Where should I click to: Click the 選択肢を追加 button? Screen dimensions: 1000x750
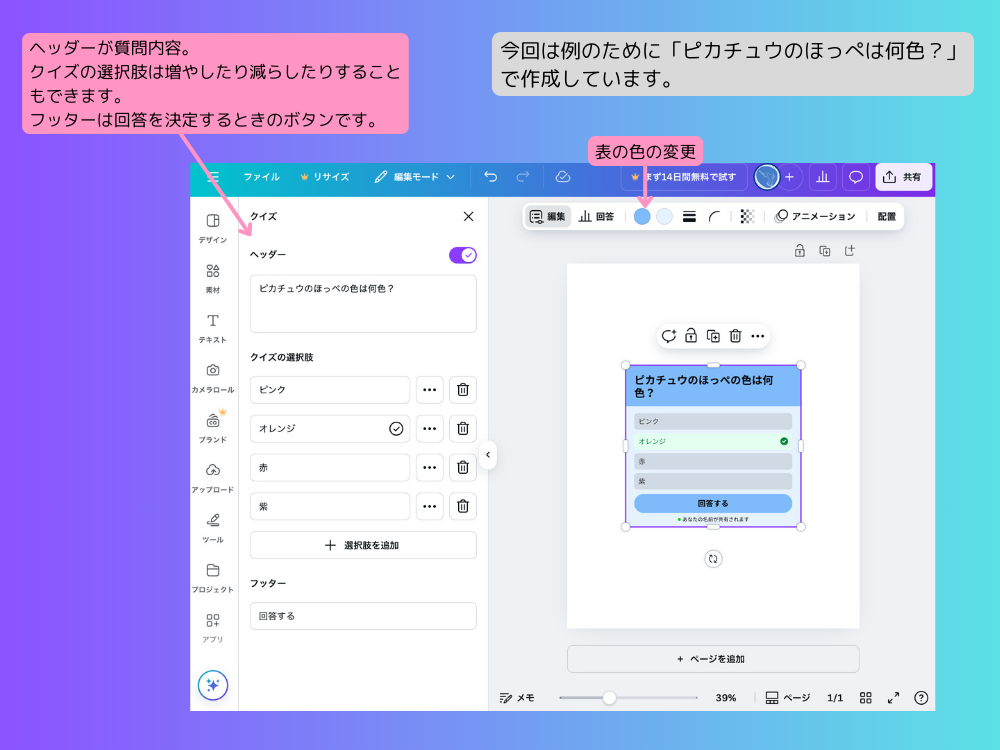tap(363, 544)
